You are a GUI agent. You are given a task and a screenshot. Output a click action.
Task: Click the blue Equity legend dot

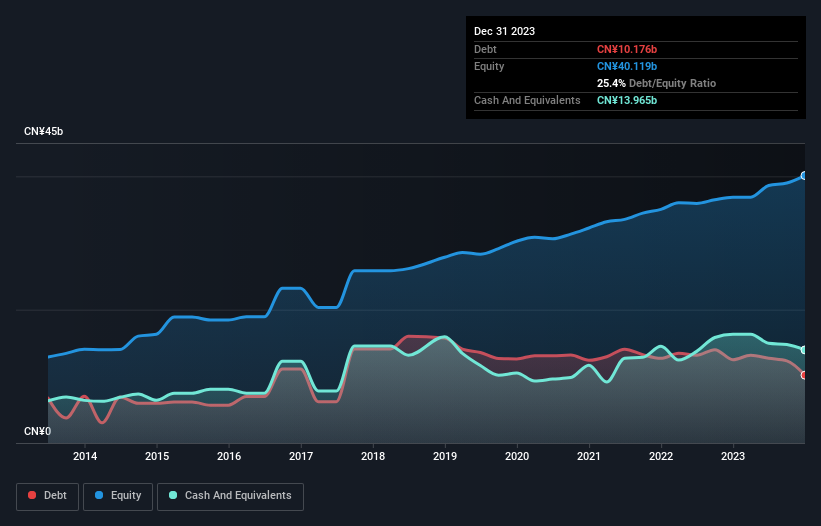(99, 495)
